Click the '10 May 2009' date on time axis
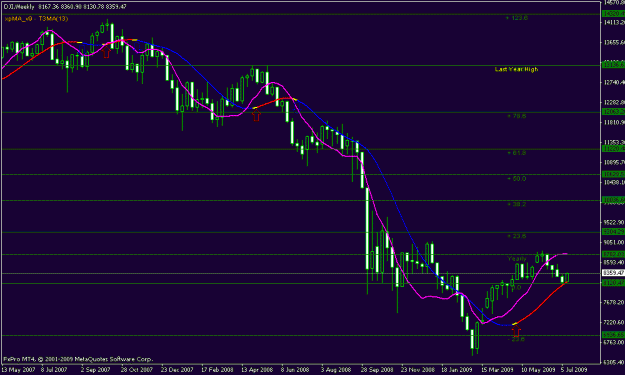Image resolution: width=625 pixels, height=375 pixels. [x=538, y=369]
